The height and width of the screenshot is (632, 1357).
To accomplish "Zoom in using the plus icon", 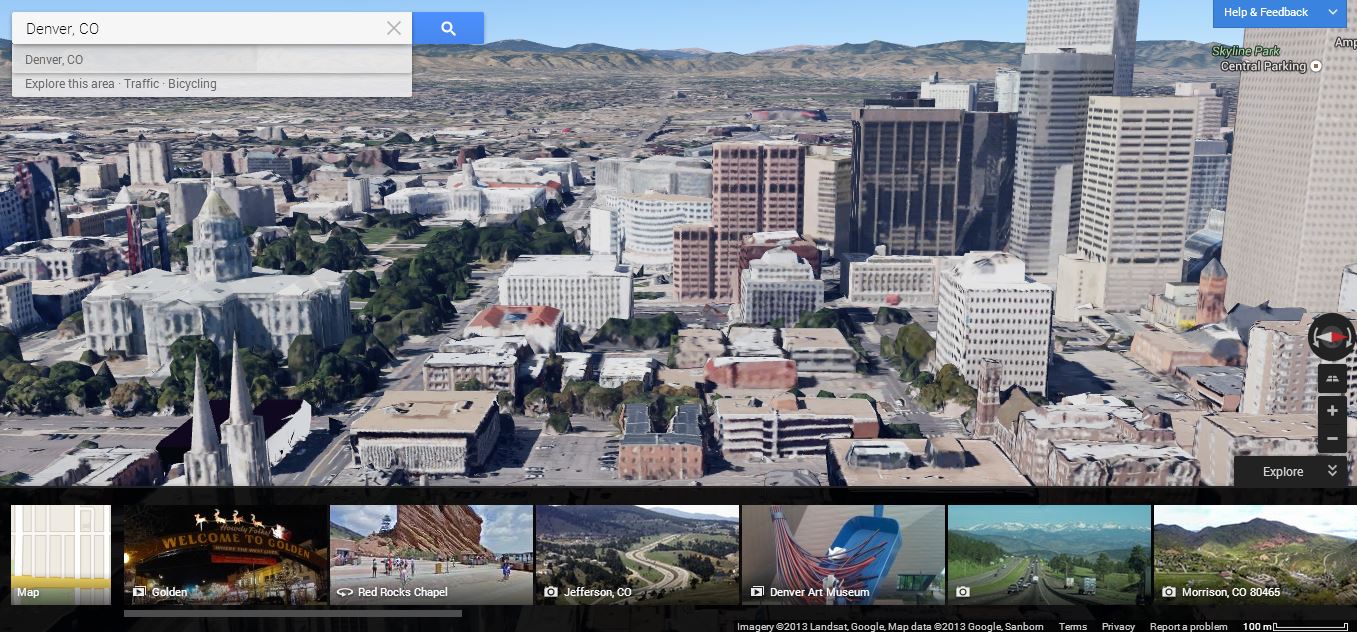I will pyautogui.click(x=1332, y=411).
